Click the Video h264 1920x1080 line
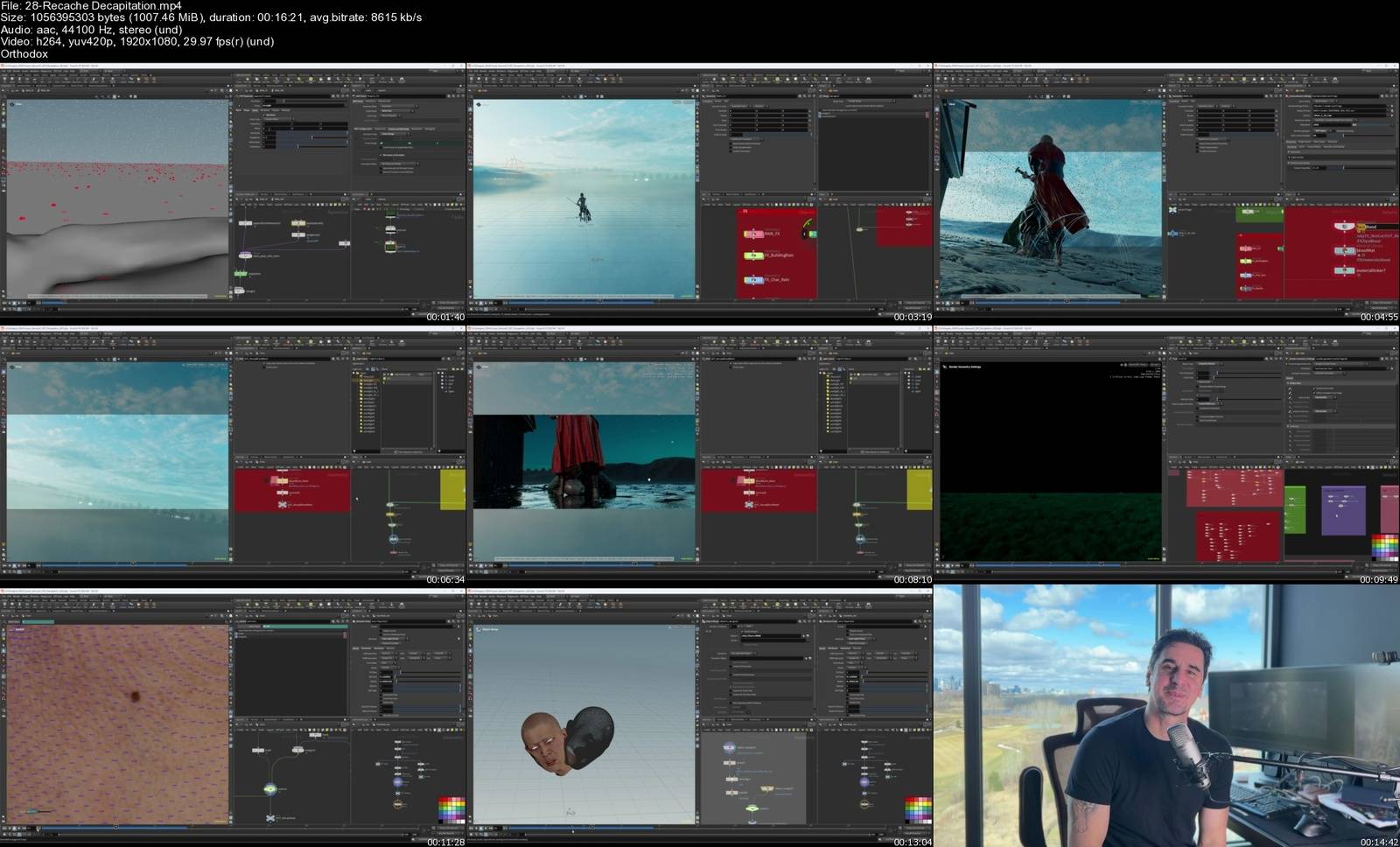 click(x=137, y=41)
